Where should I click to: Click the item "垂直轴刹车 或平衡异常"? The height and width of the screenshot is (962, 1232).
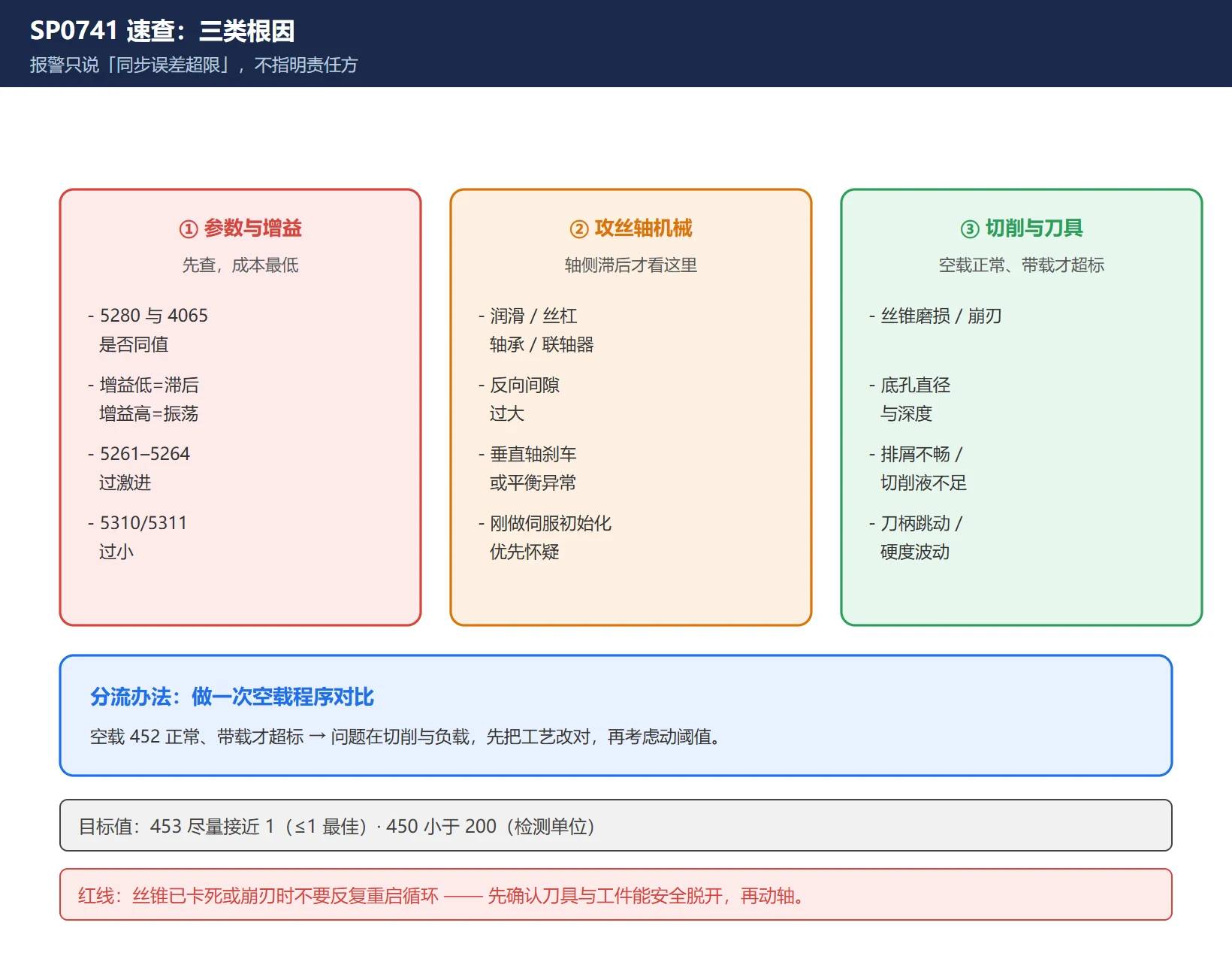click(x=527, y=468)
